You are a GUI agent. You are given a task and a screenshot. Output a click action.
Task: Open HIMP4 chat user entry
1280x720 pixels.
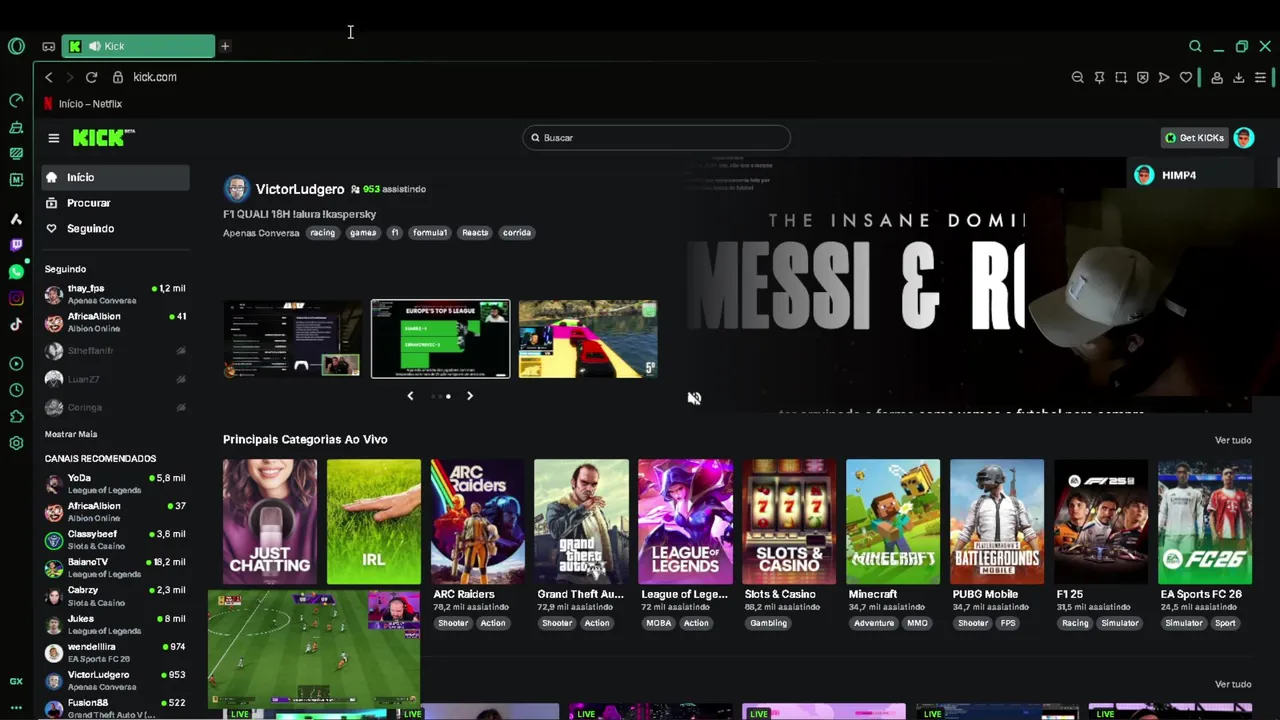click(1190, 175)
